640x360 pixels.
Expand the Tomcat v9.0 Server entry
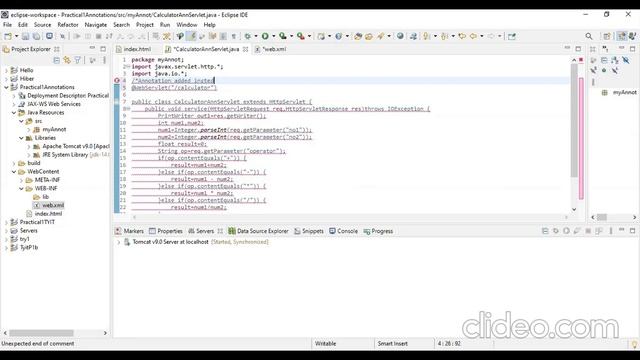tap(119, 242)
